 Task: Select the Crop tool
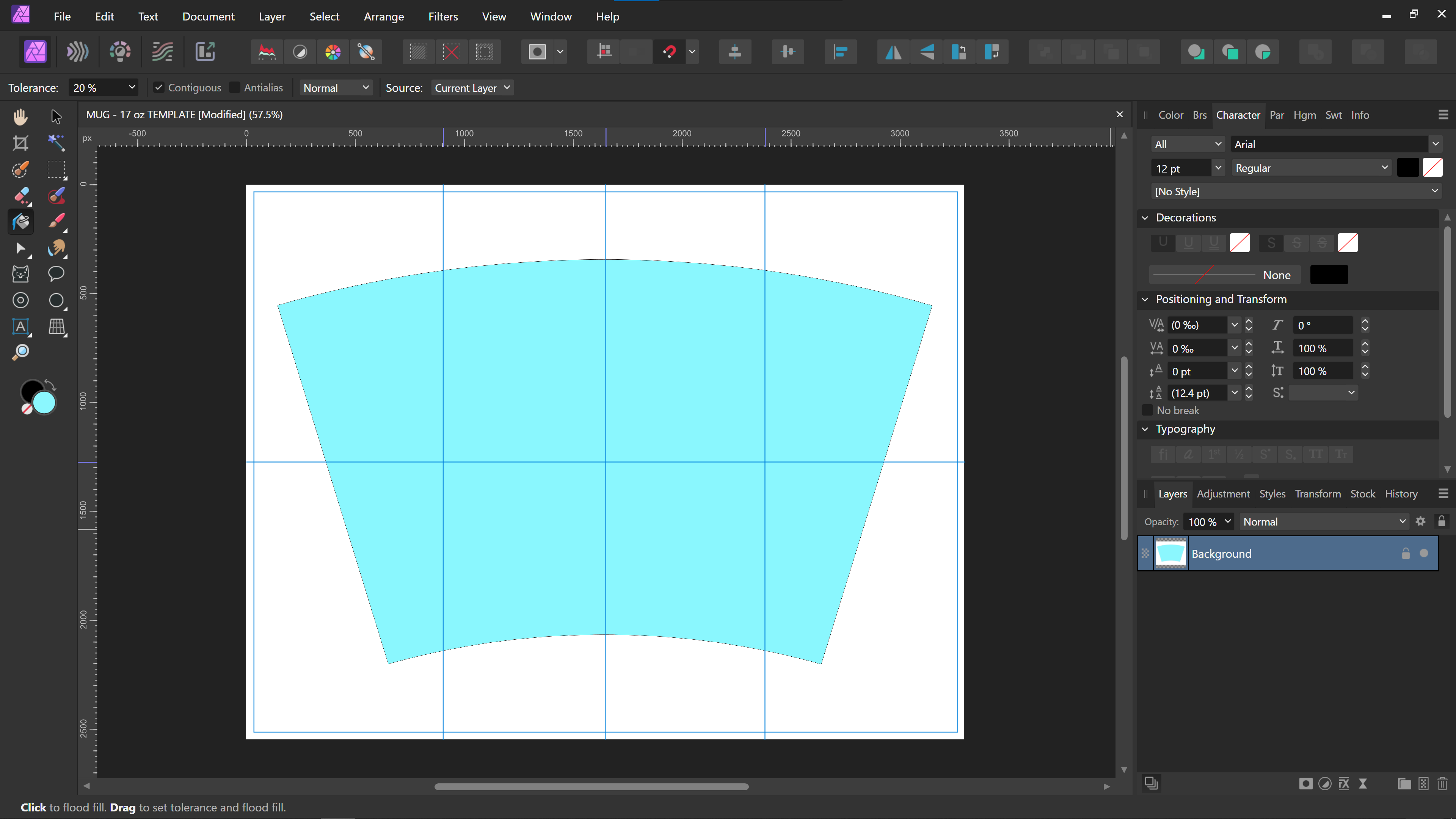pos(20,143)
